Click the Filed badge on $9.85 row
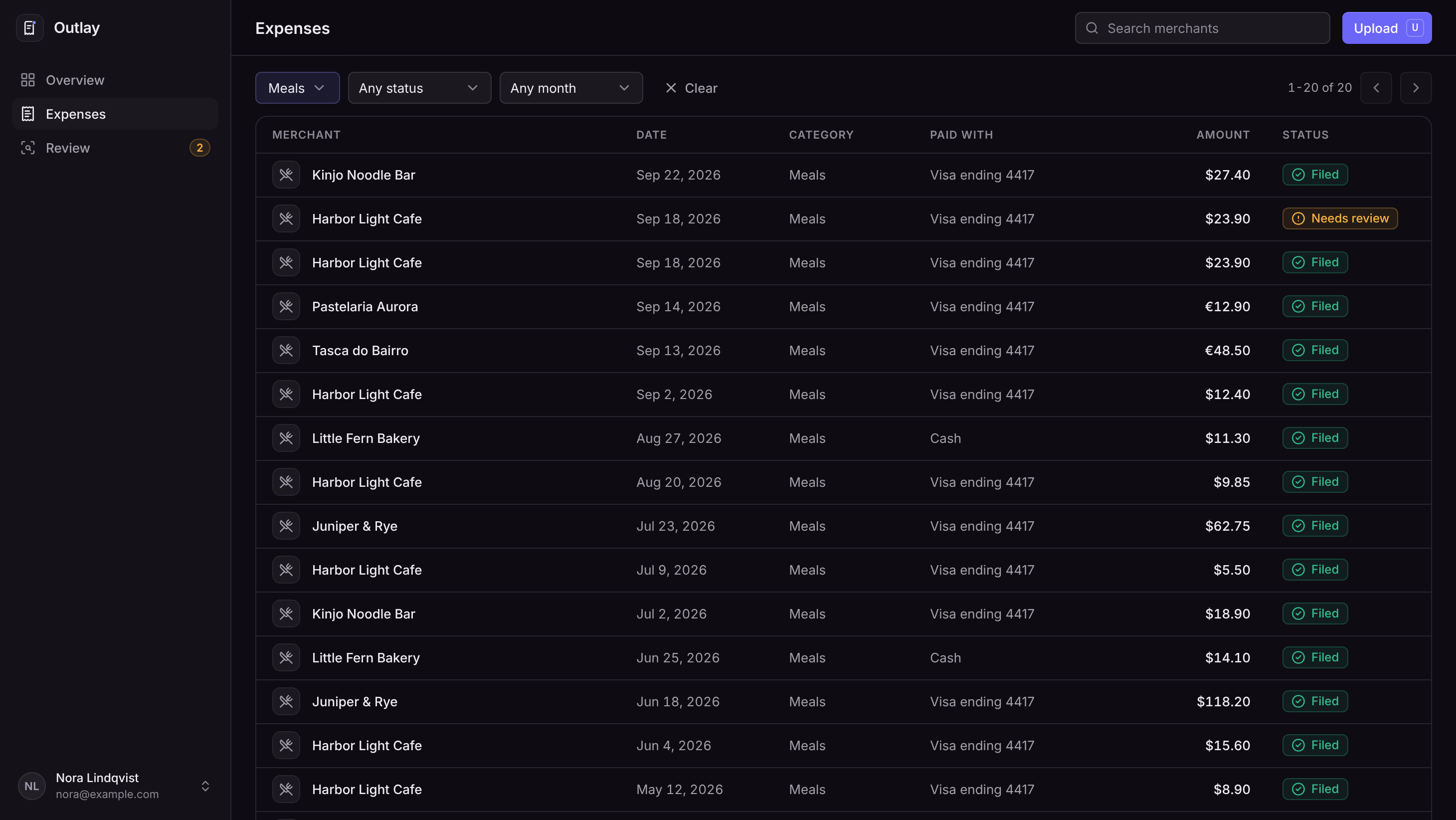 (1315, 482)
